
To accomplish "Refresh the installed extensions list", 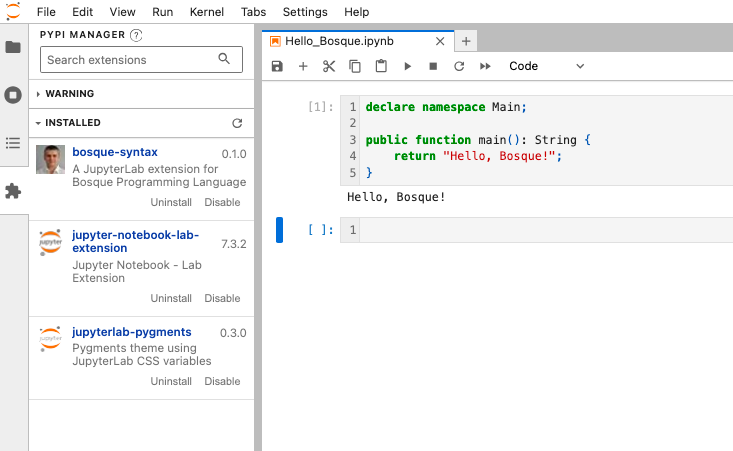I will tap(237, 123).
